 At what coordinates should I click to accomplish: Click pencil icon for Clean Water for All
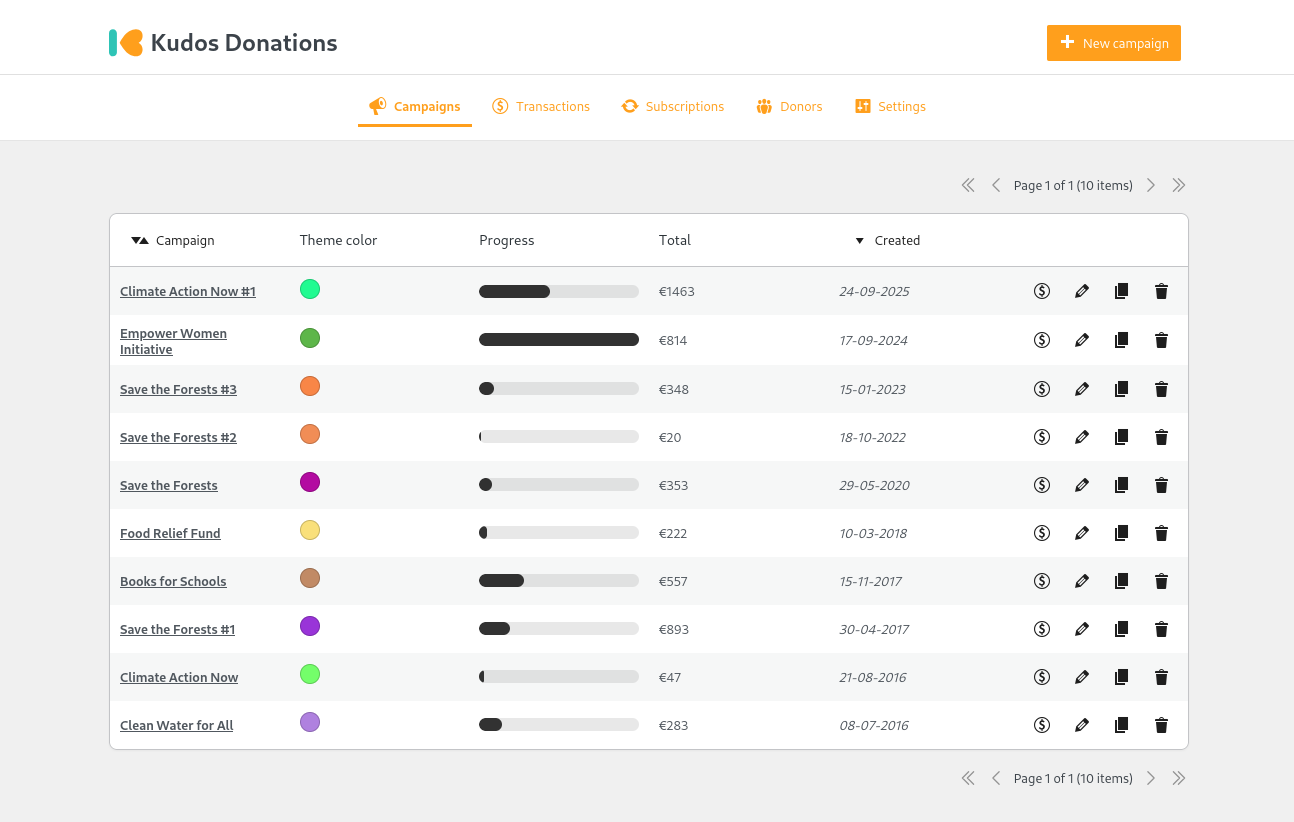coord(1081,725)
